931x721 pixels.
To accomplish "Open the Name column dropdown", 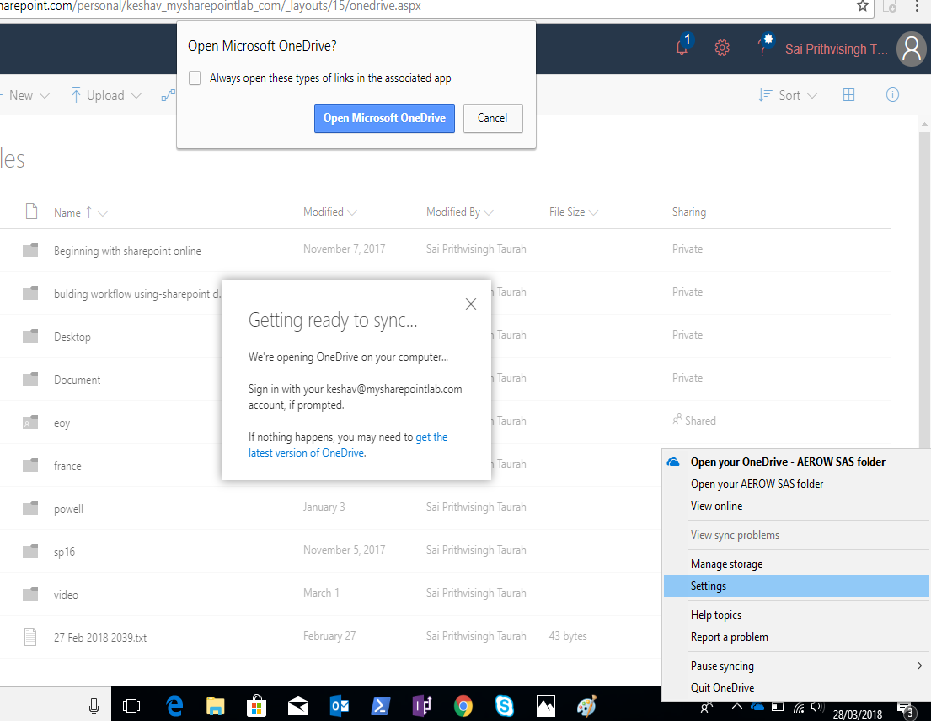I will [103, 213].
